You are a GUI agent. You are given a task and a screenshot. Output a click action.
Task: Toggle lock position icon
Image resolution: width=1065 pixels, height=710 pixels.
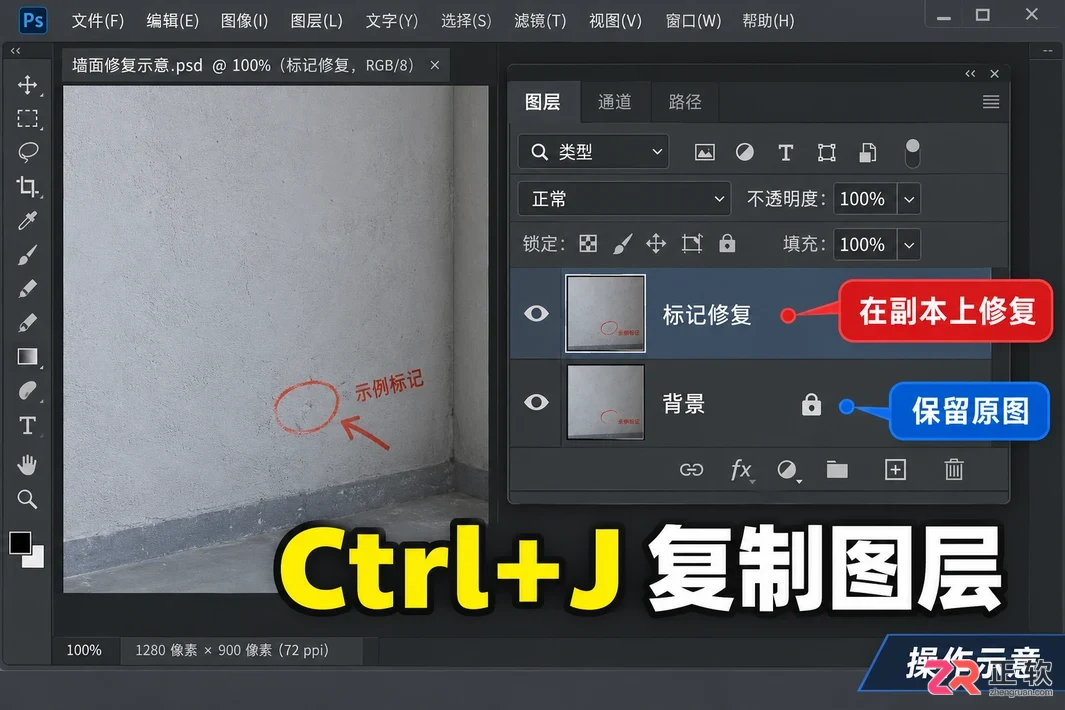[655, 243]
